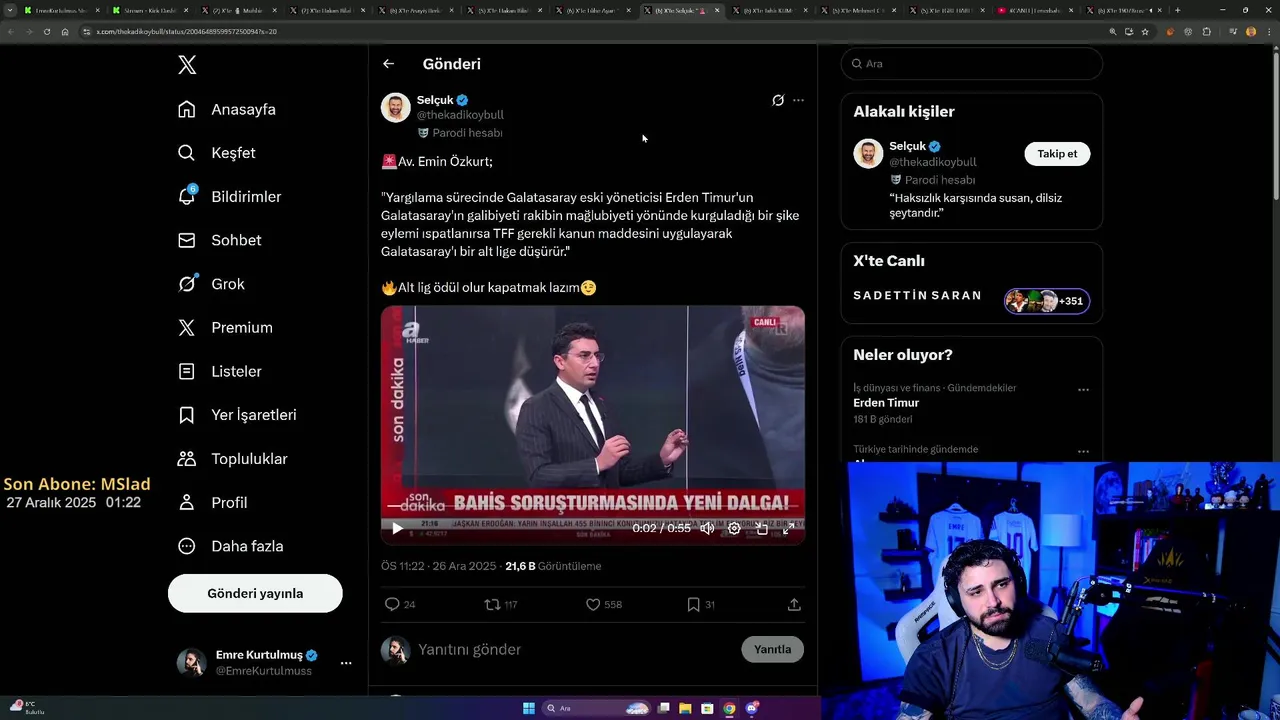
Task: Click the Topluluklar people icon
Action: click(187, 459)
